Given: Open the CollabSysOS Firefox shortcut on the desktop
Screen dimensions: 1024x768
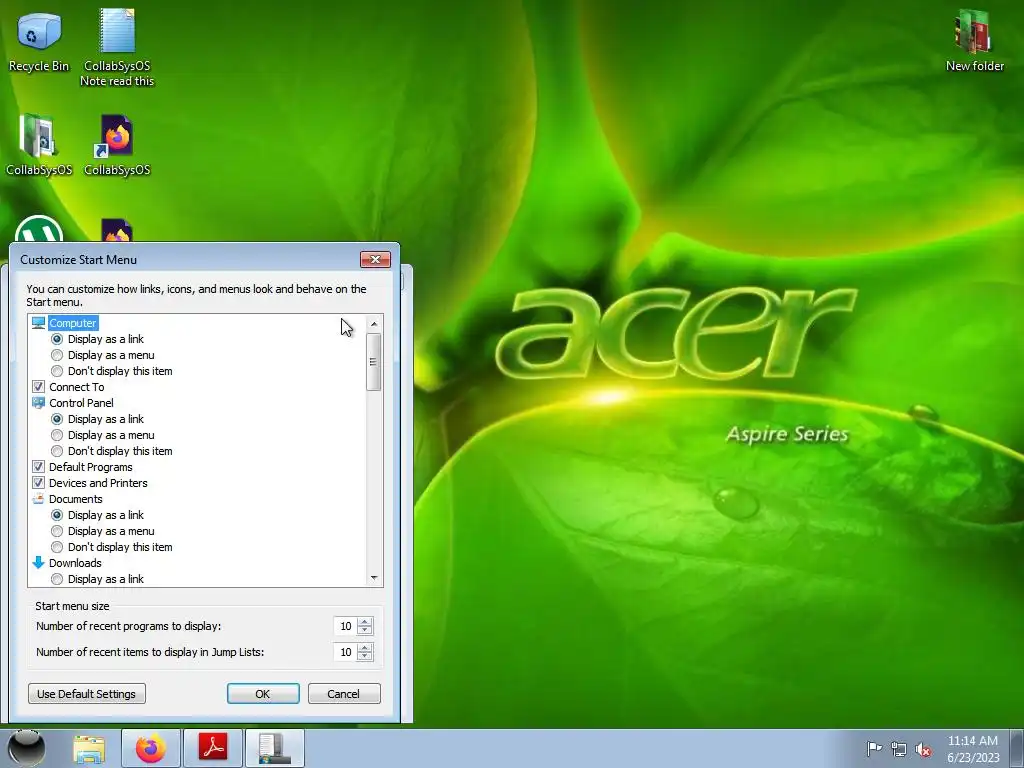Looking at the screenshot, I should click(117, 145).
